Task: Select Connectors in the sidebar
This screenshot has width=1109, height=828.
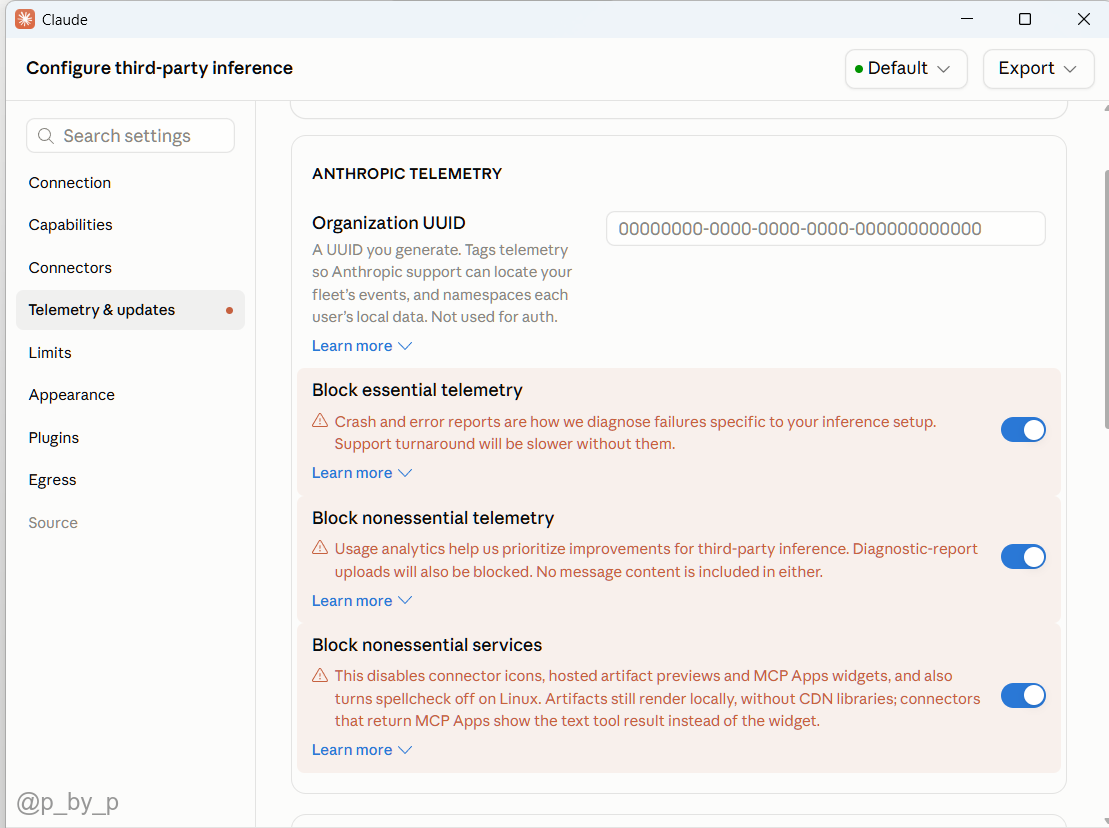Action: tap(130, 267)
